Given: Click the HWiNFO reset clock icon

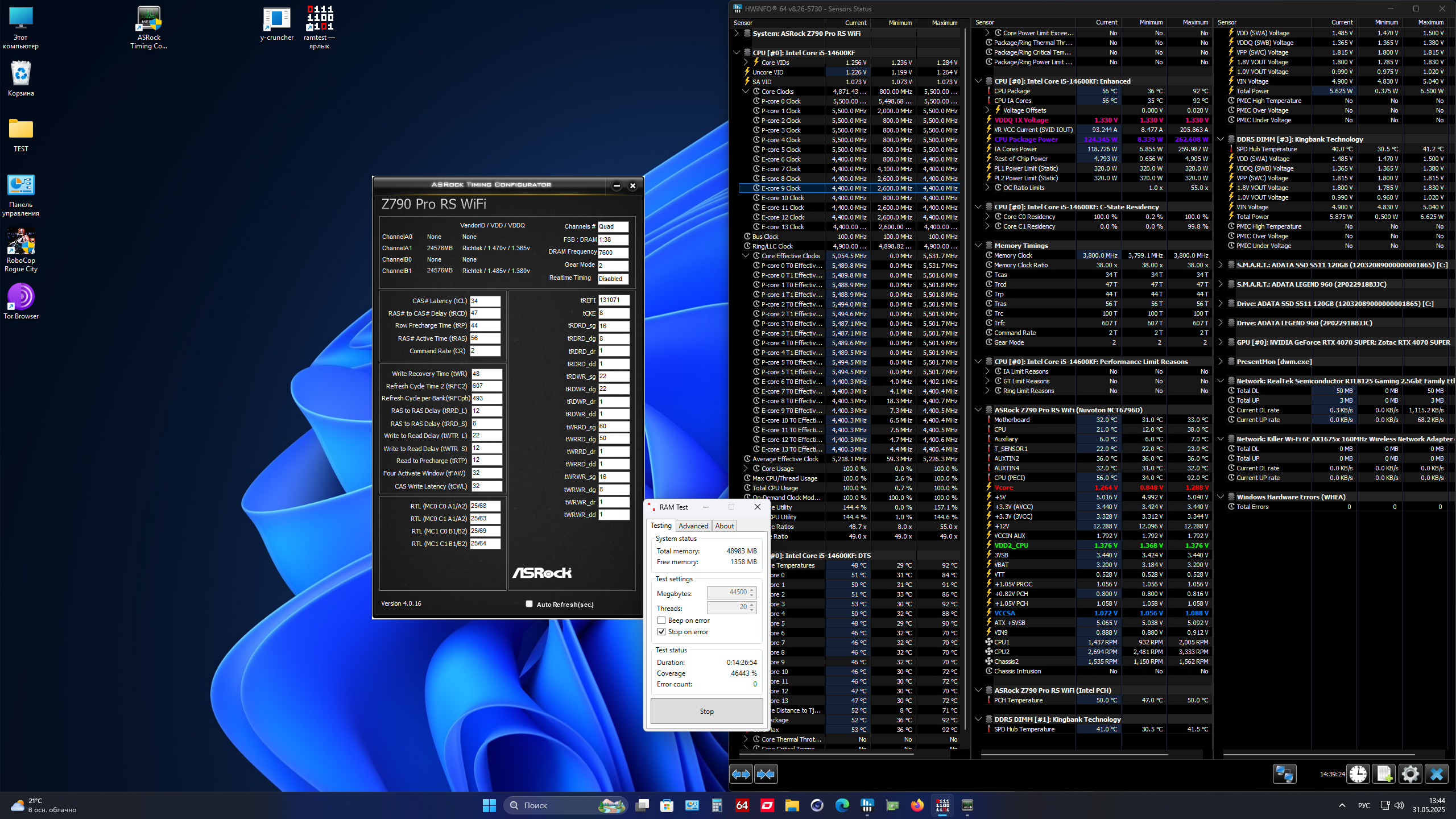Looking at the screenshot, I should pyautogui.click(x=1358, y=774).
